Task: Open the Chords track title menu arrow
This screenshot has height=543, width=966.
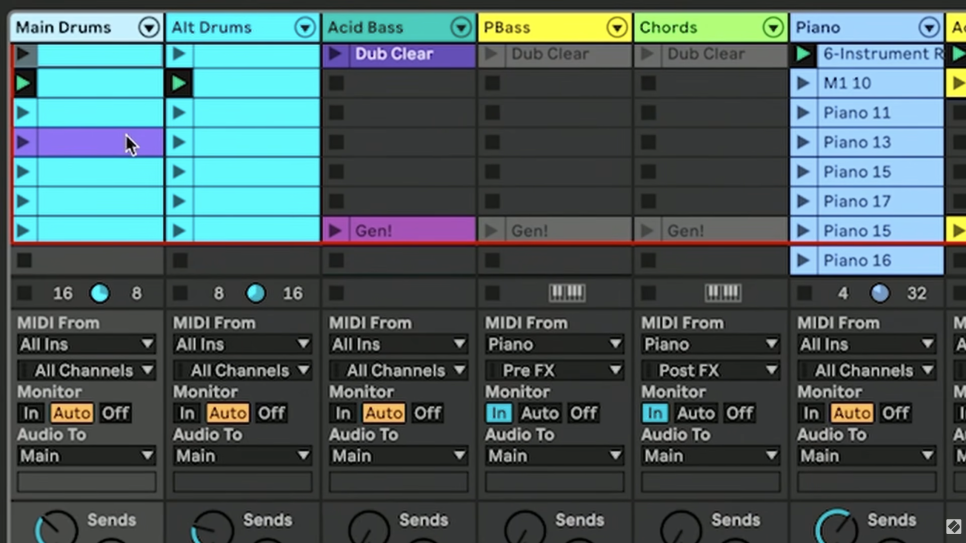Action: (x=773, y=28)
